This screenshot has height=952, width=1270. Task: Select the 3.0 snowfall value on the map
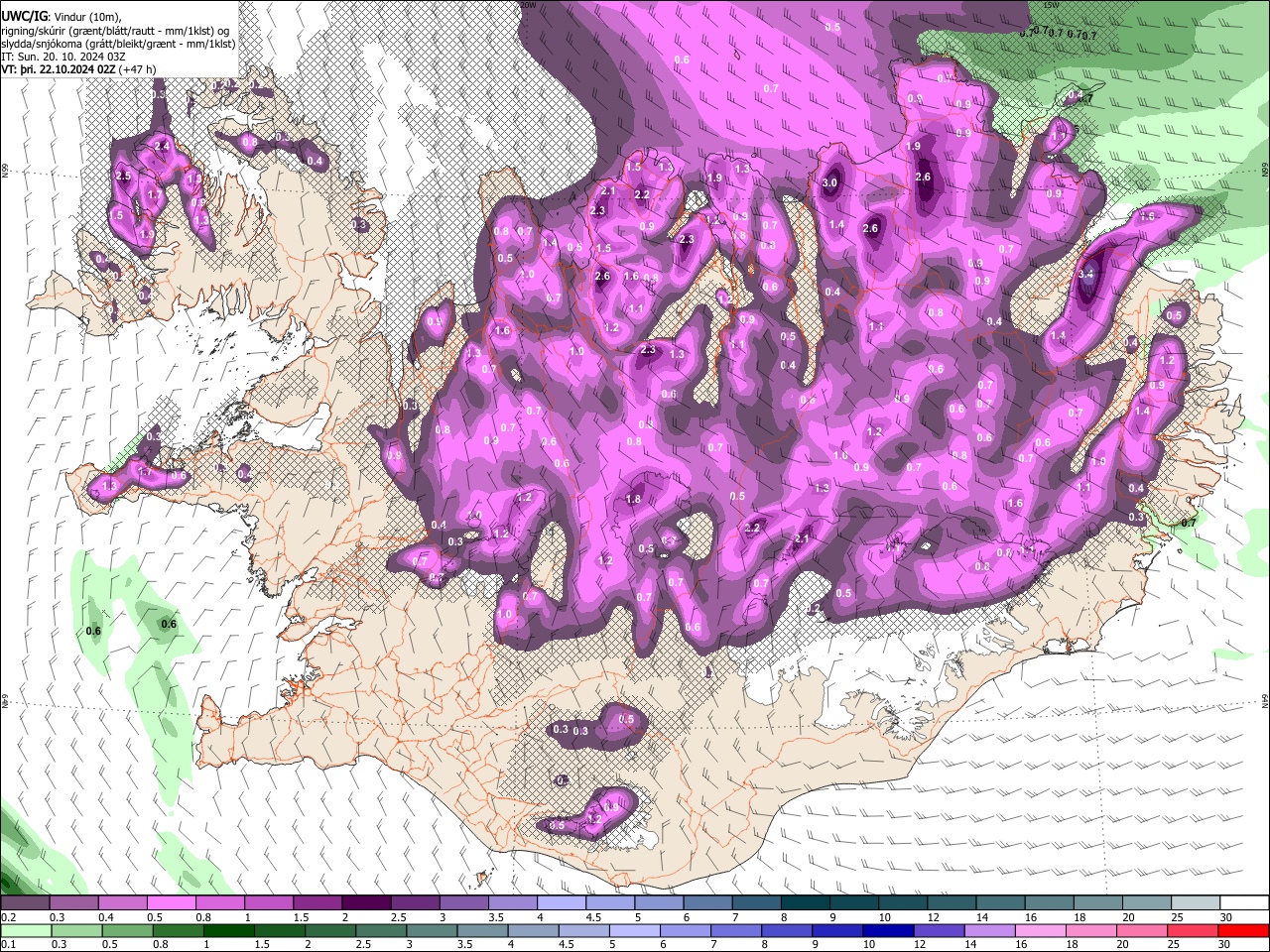tap(830, 182)
